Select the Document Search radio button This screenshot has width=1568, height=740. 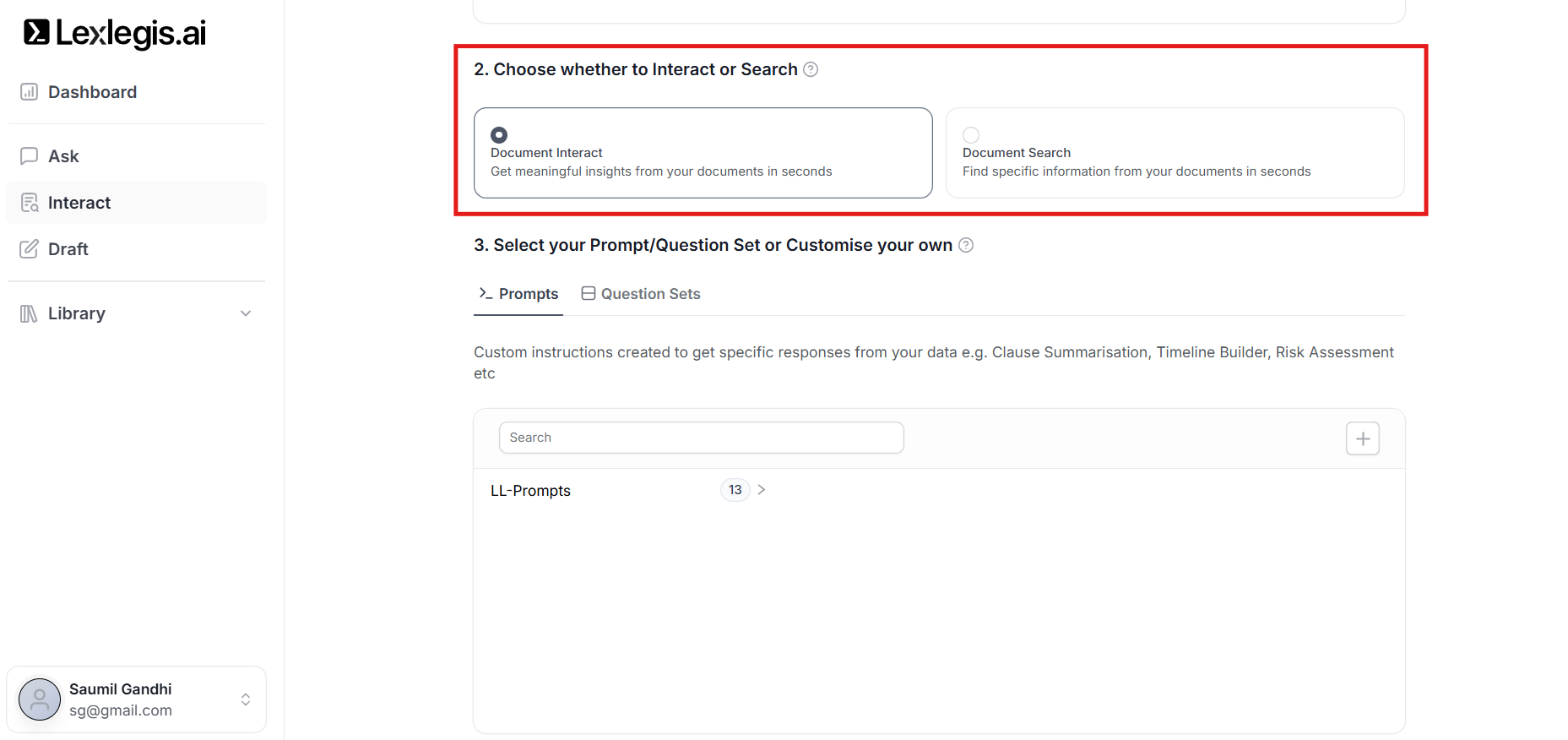[x=971, y=135]
